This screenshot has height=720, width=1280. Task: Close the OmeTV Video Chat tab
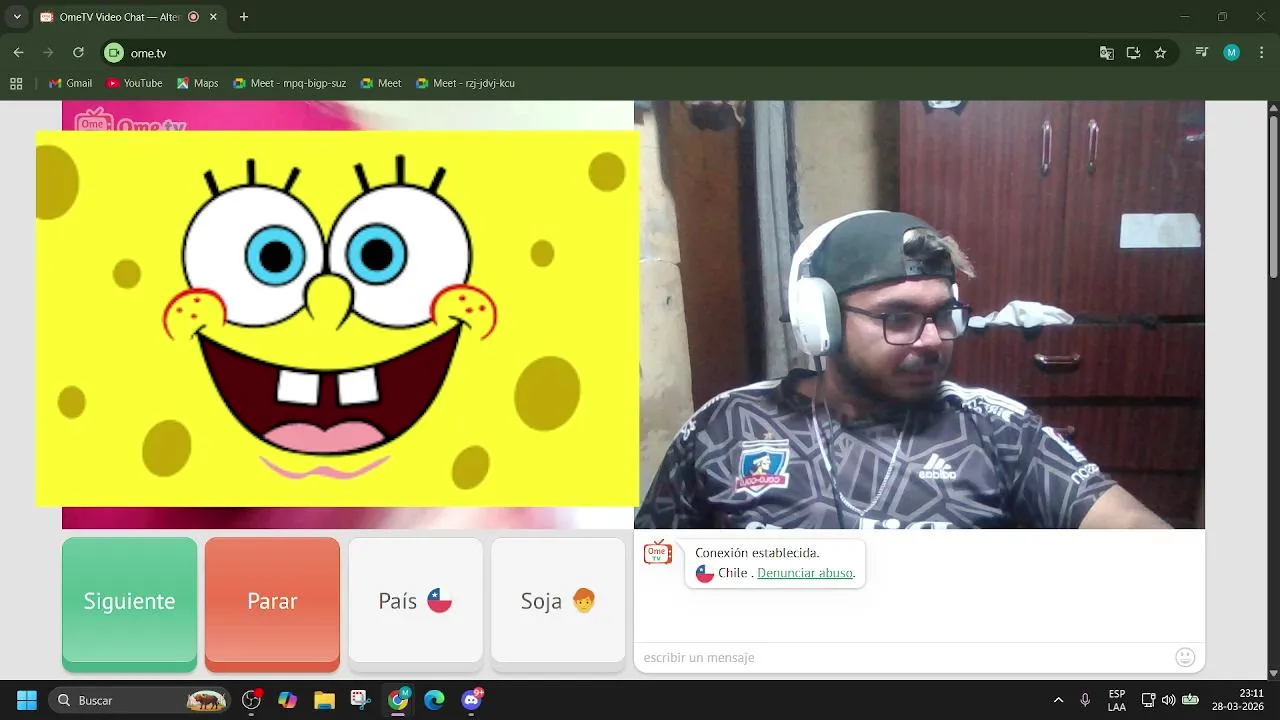[x=213, y=17]
